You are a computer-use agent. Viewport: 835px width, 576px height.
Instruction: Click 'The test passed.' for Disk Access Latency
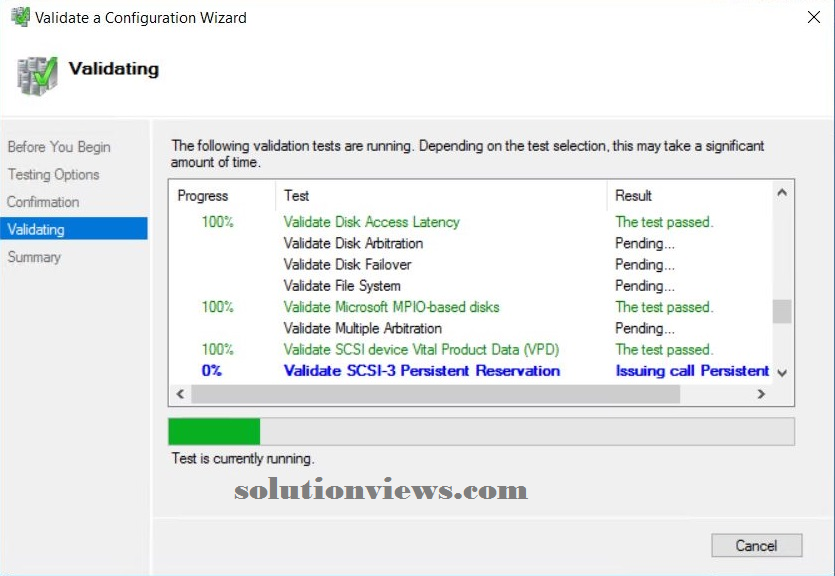[664, 222]
